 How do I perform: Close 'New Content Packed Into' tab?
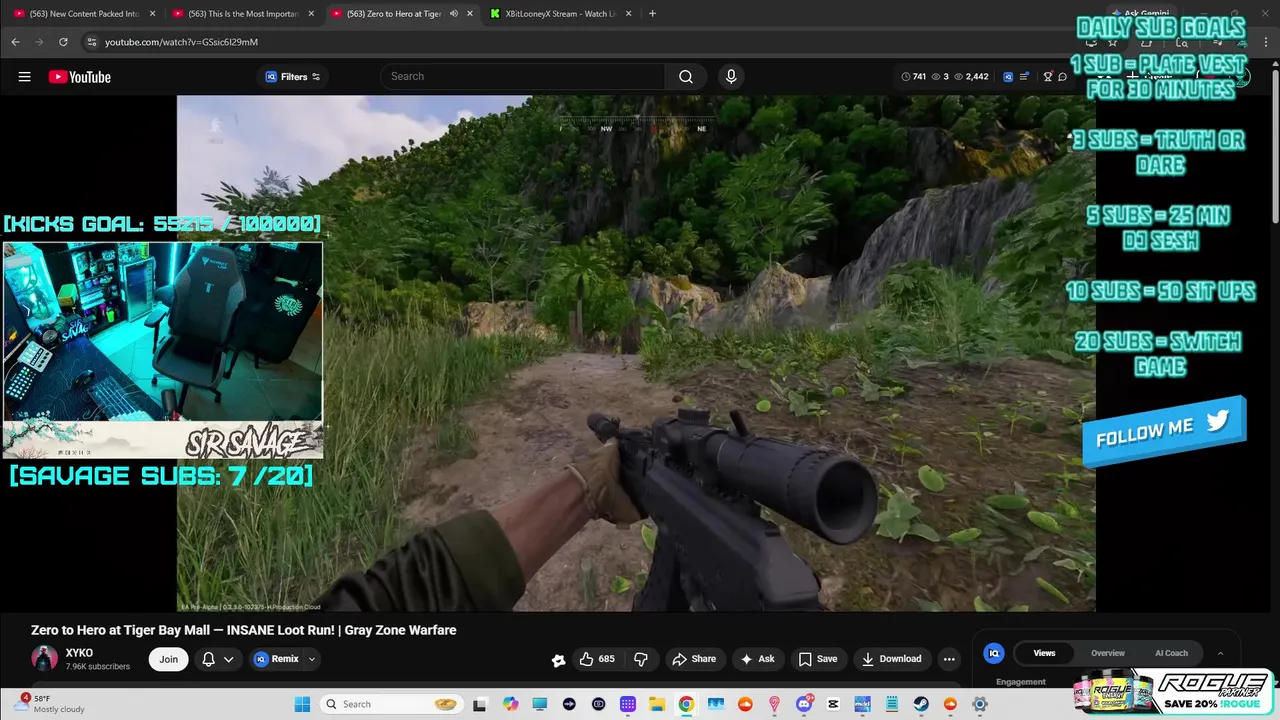(x=153, y=14)
